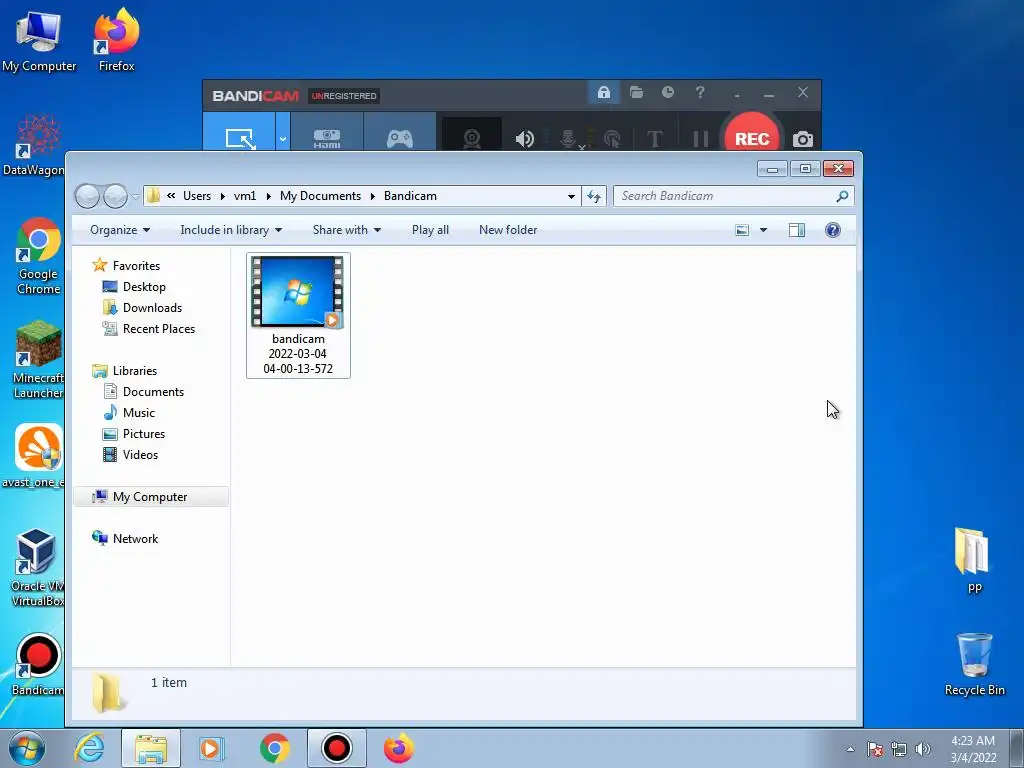Select HDMI device recording mode in Bandicam
The width and height of the screenshot is (1024, 768).
(x=327, y=138)
